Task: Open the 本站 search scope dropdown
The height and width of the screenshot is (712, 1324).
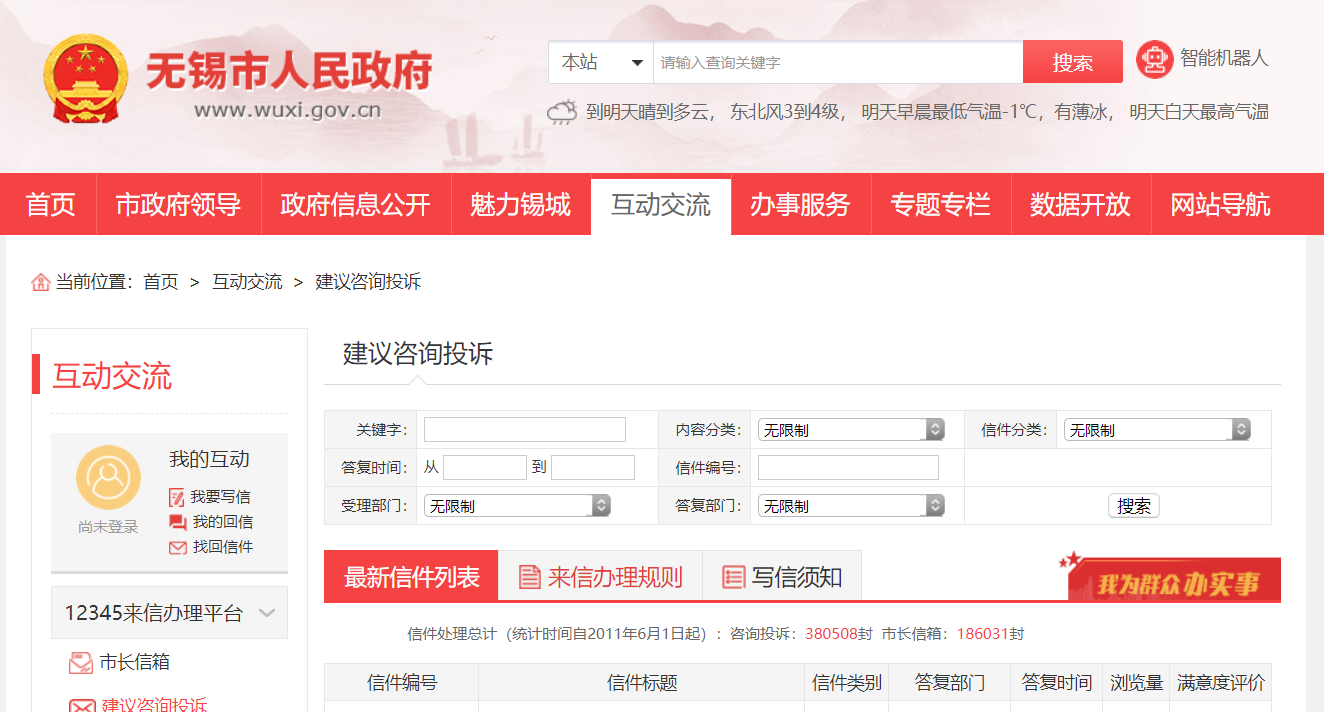Action: pyautogui.click(x=601, y=62)
